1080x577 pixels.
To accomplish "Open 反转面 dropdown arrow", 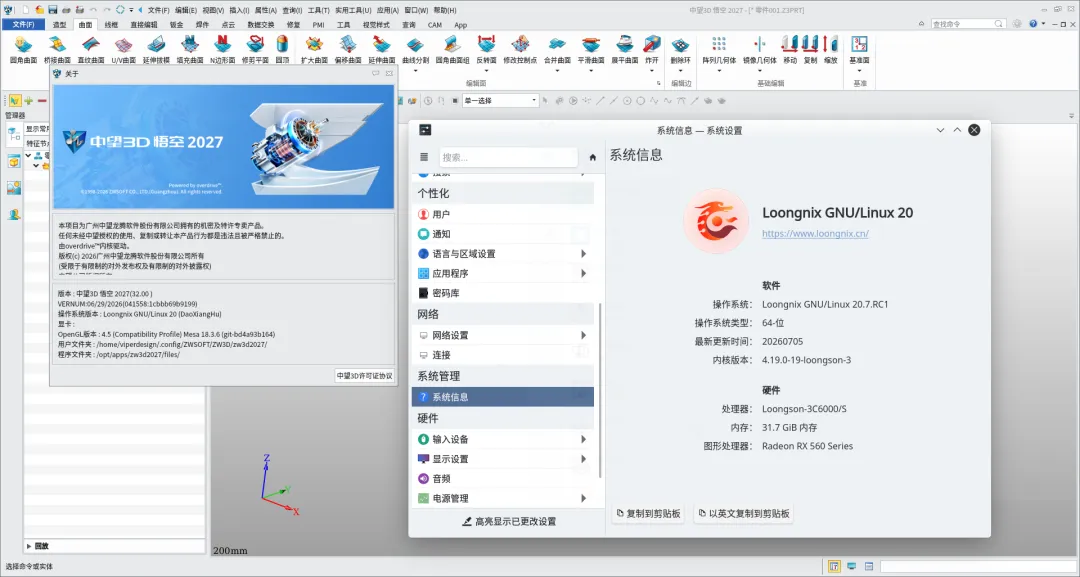I will pos(486,71).
